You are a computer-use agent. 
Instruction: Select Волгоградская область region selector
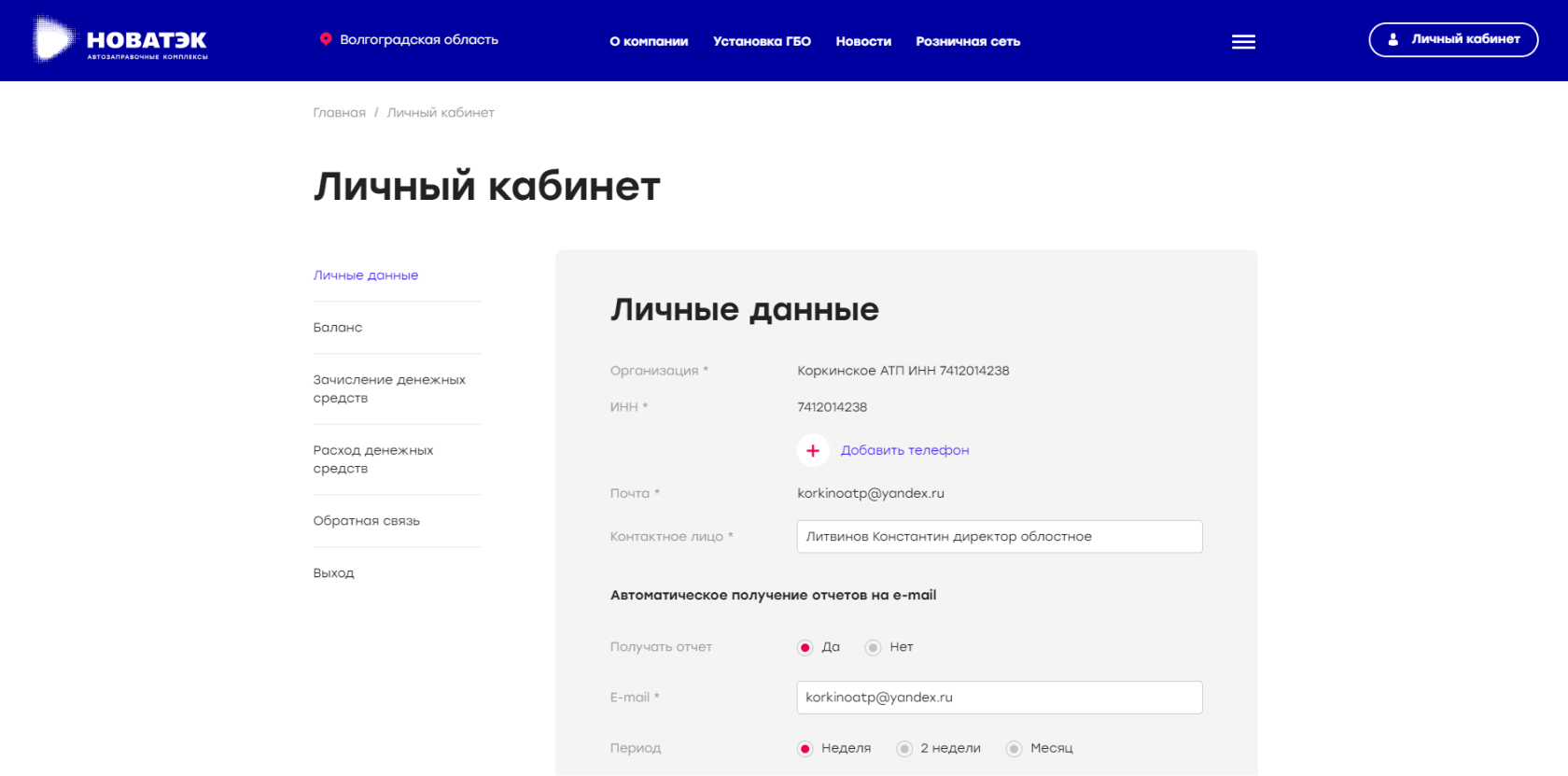418,39
